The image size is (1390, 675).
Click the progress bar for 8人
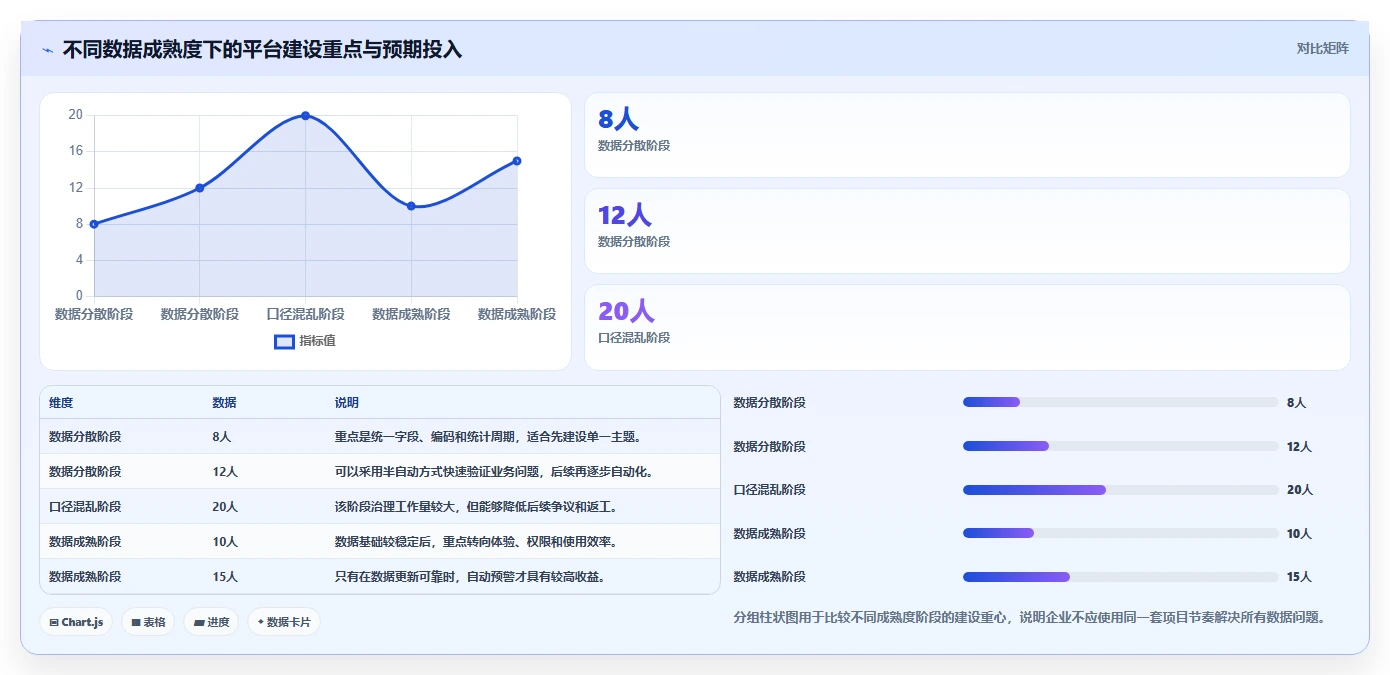click(1120, 402)
